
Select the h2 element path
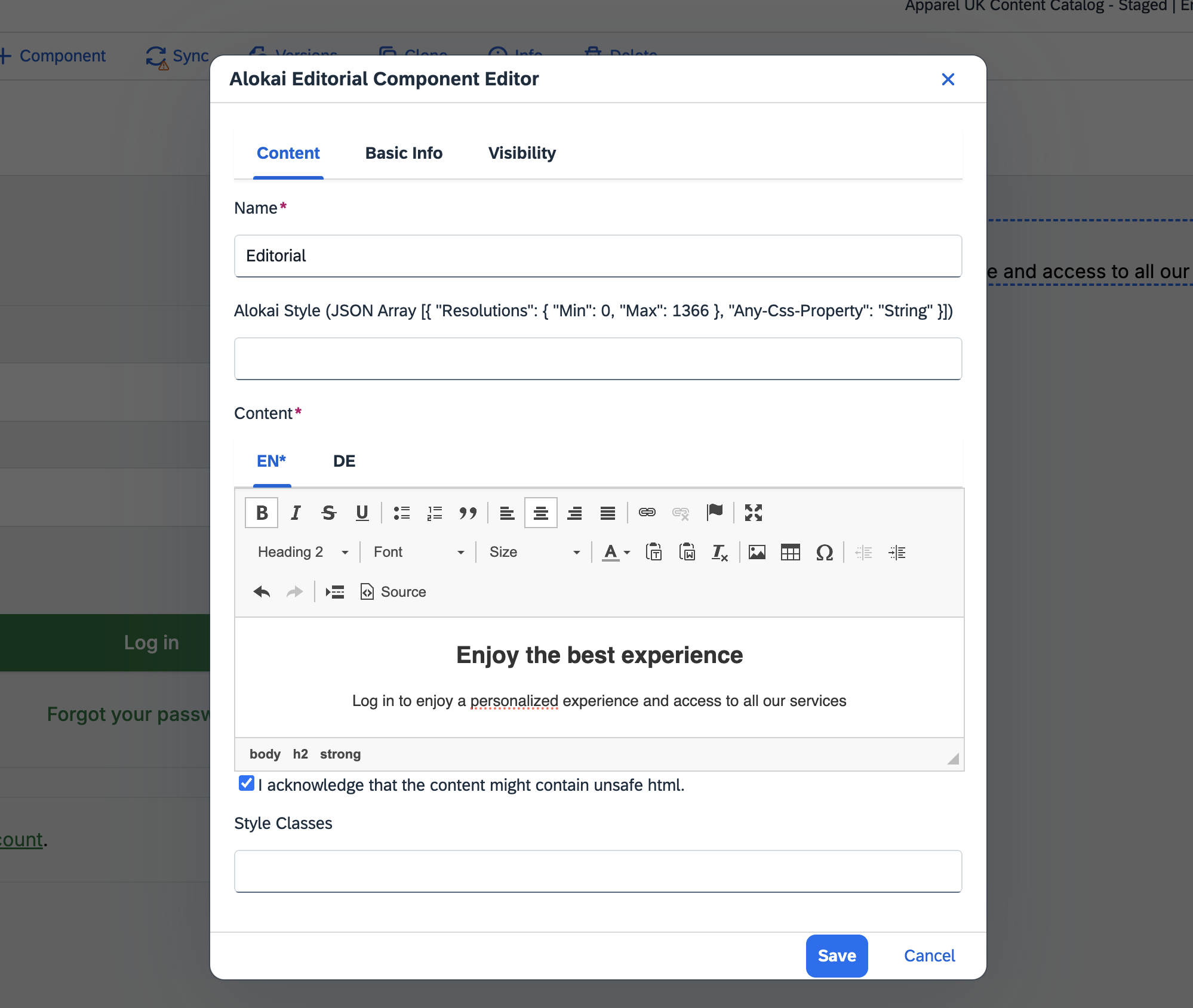tap(300, 754)
